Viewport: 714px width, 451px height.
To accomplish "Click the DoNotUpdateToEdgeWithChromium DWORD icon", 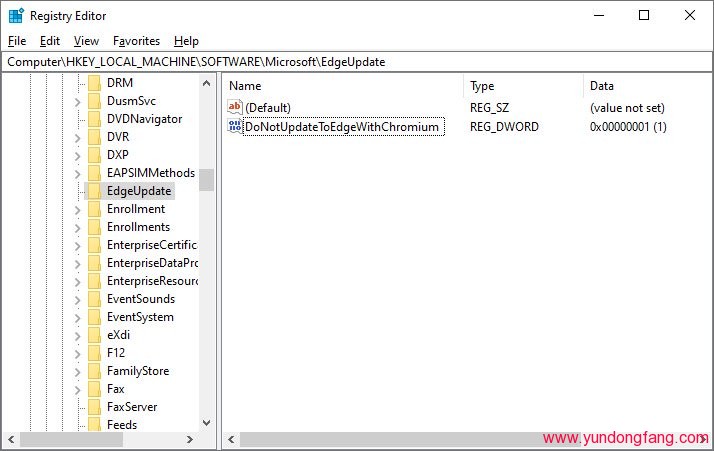I will (x=235, y=126).
